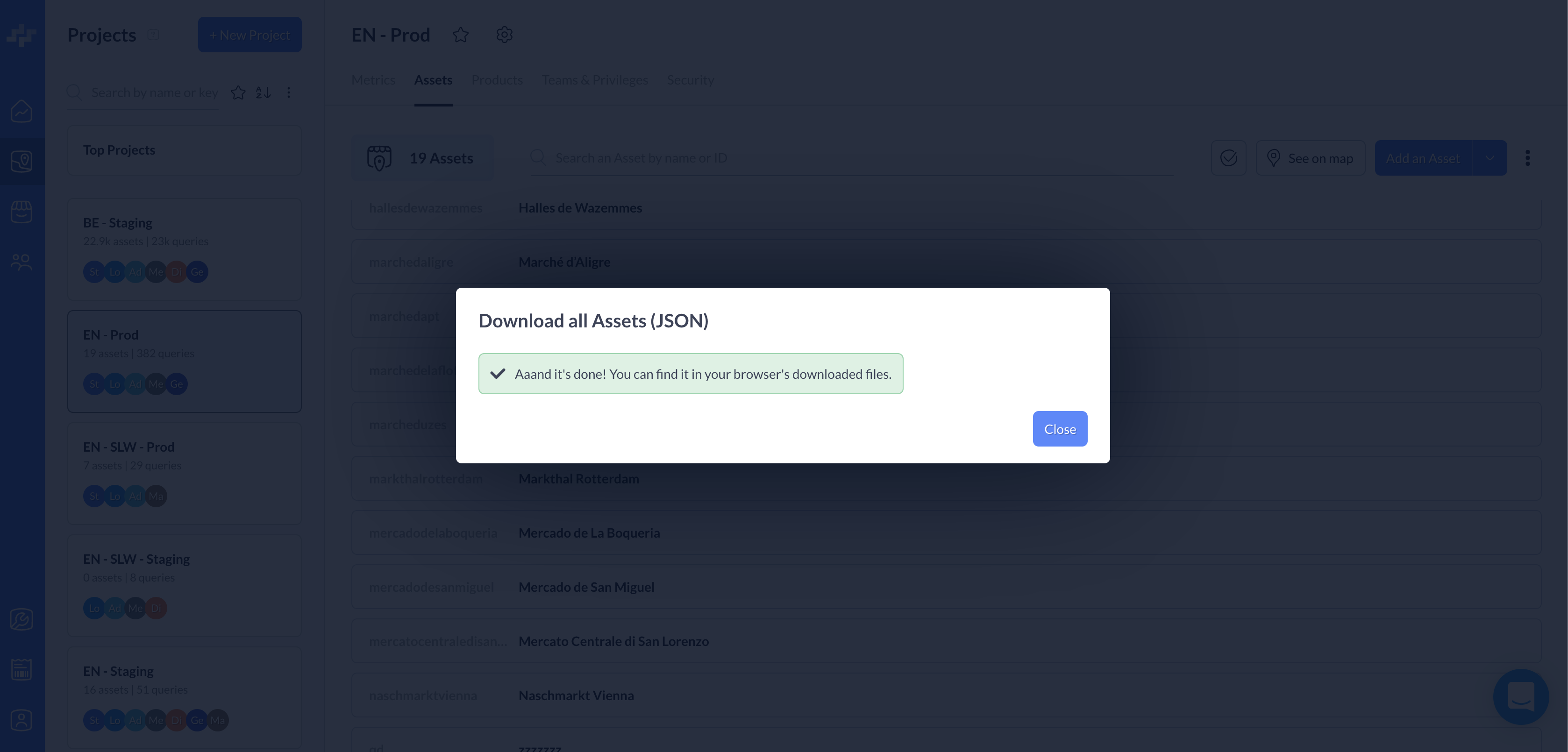This screenshot has height=752, width=1568.
Task: Open EN - Prod settings gear
Action: [x=504, y=35]
